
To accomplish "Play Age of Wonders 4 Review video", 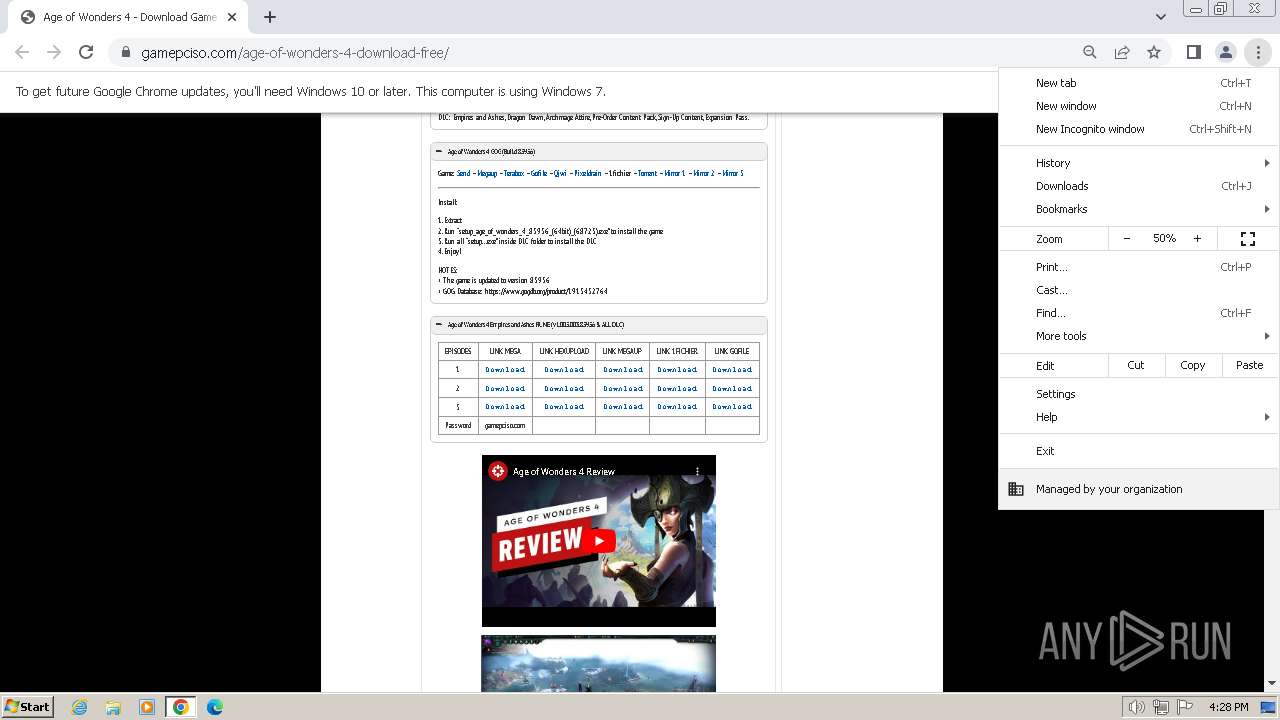I will (x=599, y=541).
